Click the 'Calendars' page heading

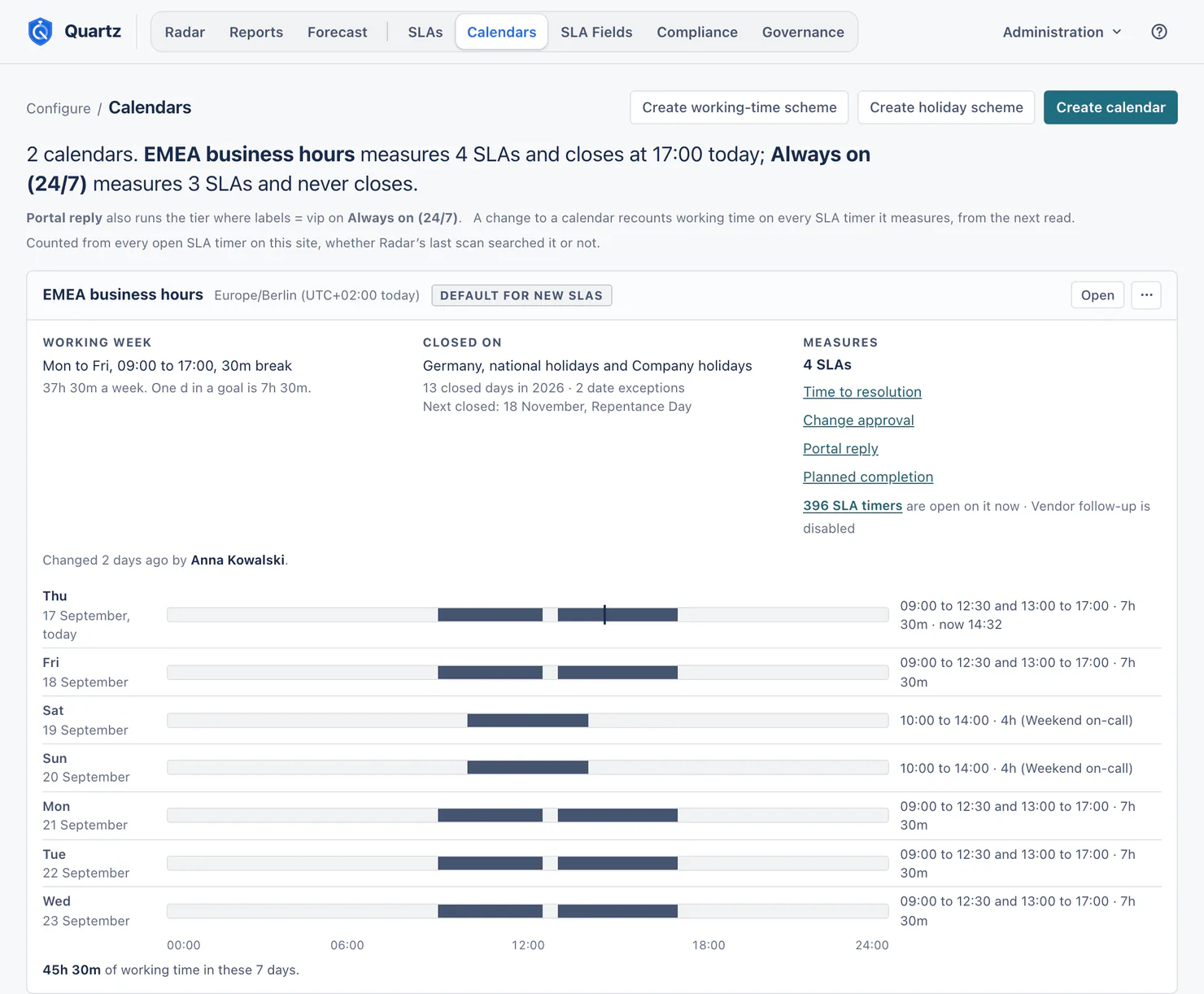tap(150, 107)
